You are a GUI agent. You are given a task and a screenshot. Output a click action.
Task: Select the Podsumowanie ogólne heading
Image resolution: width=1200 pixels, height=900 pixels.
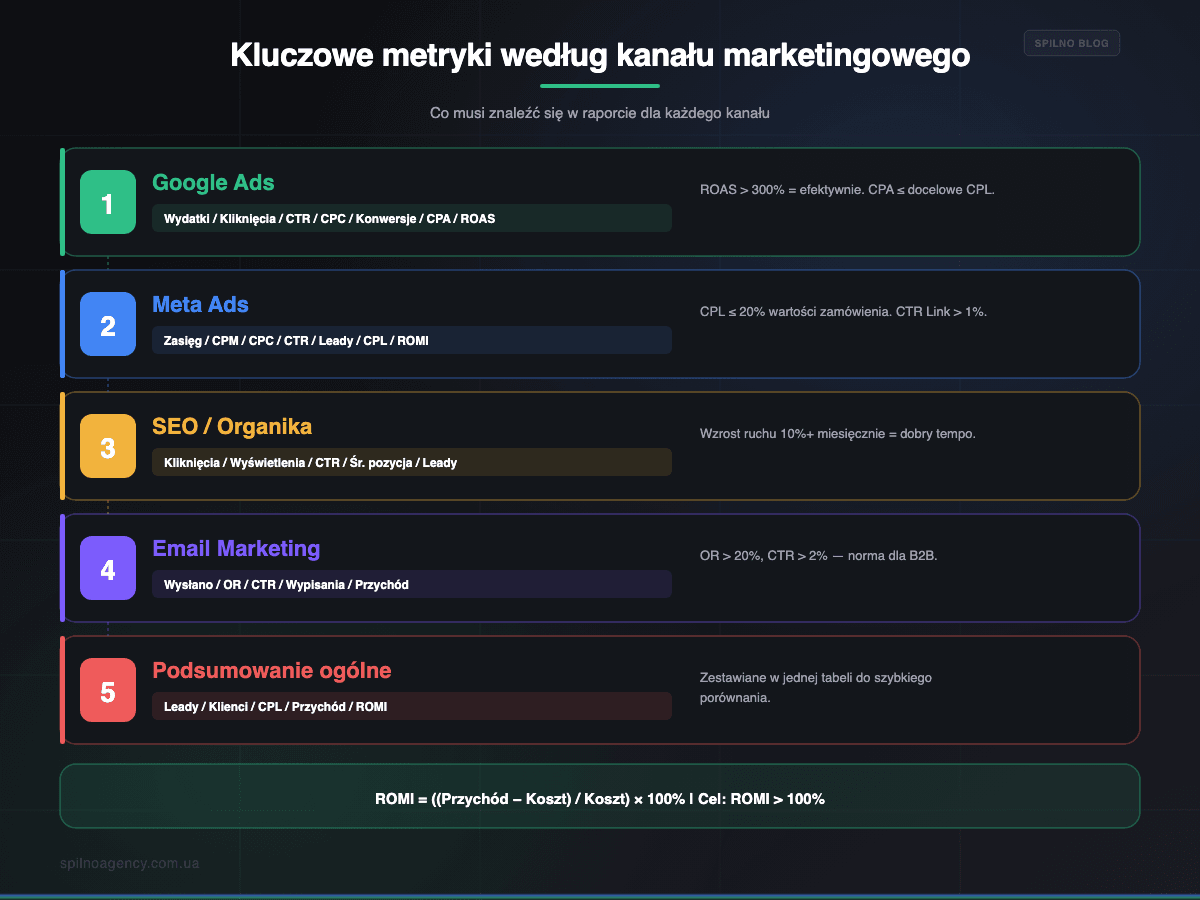point(272,671)
